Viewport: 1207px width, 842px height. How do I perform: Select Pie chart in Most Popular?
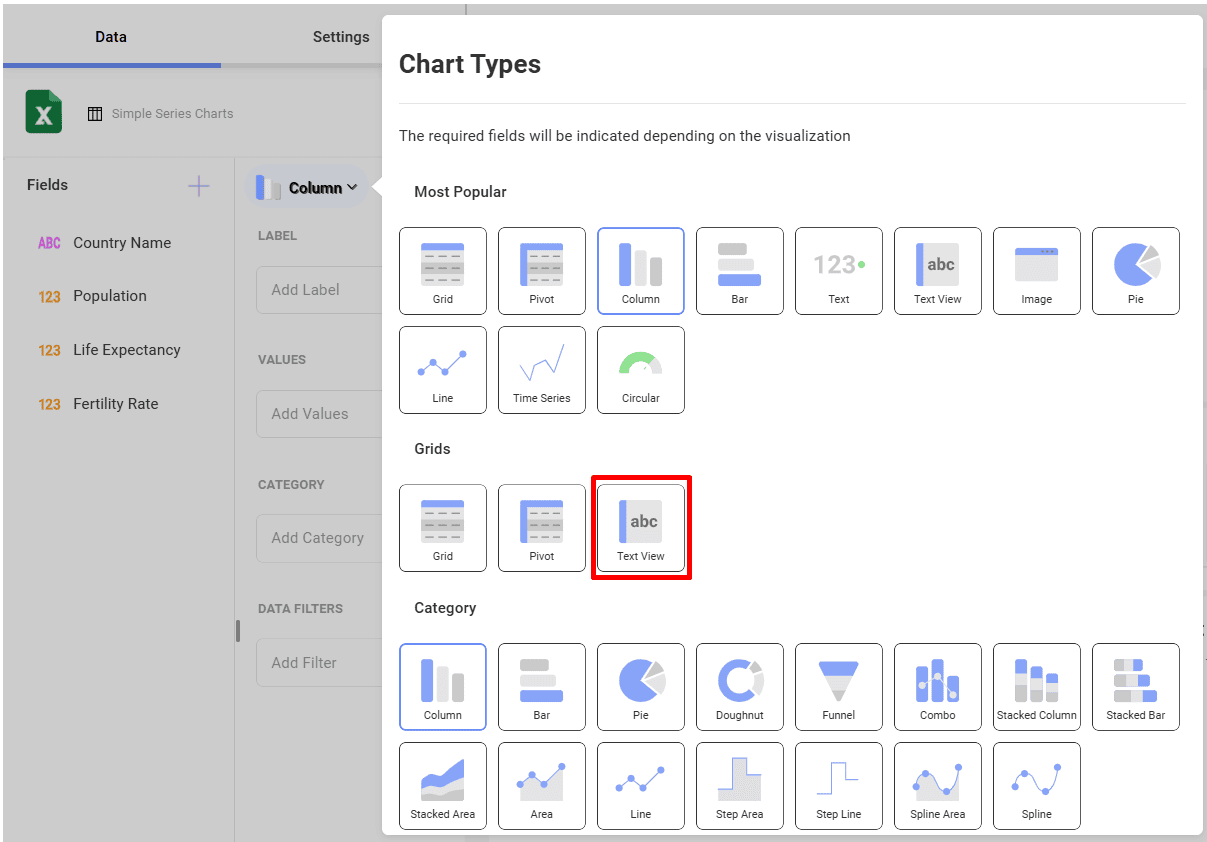coord(1136,271)
